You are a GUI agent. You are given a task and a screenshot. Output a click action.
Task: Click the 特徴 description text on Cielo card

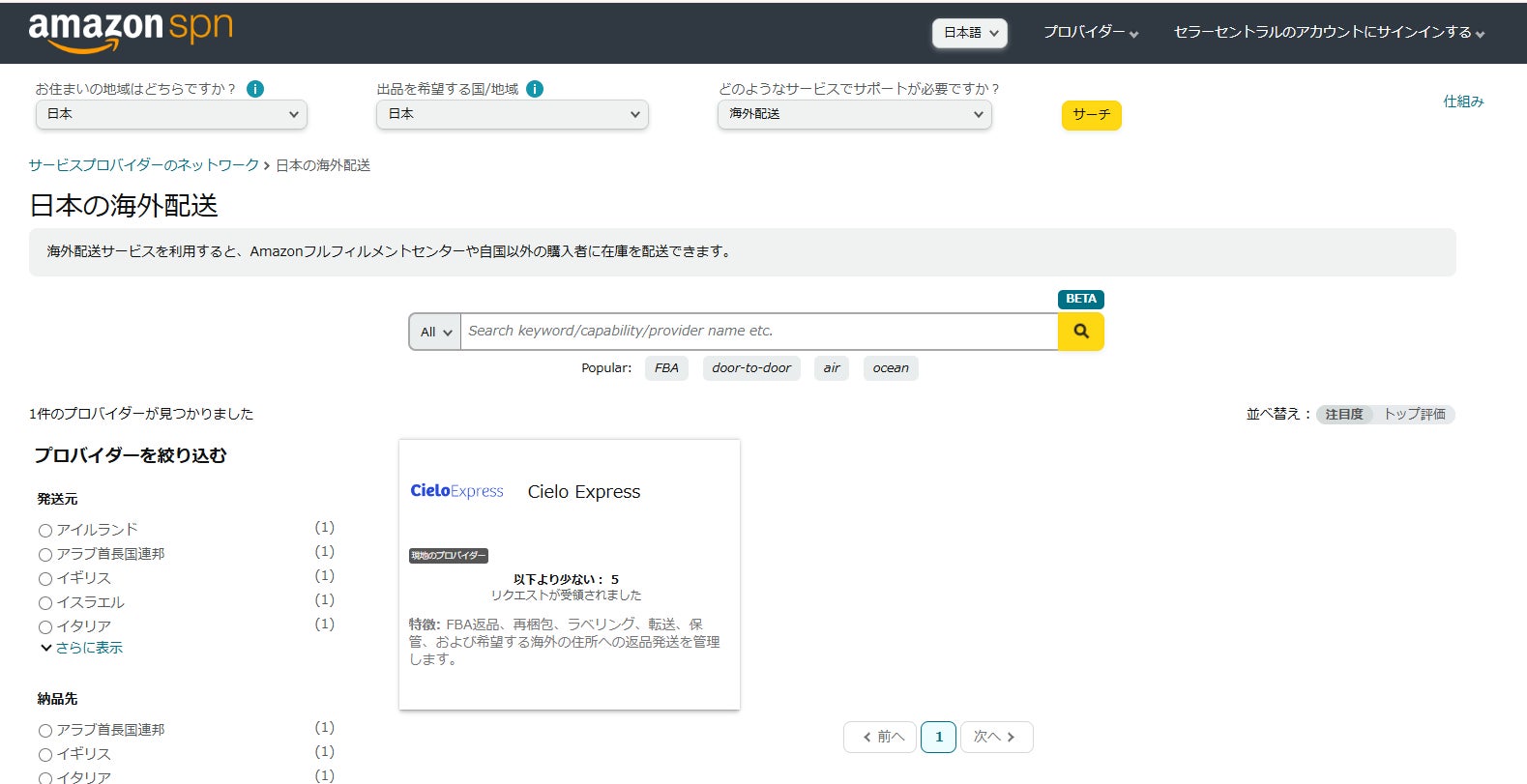565,642
